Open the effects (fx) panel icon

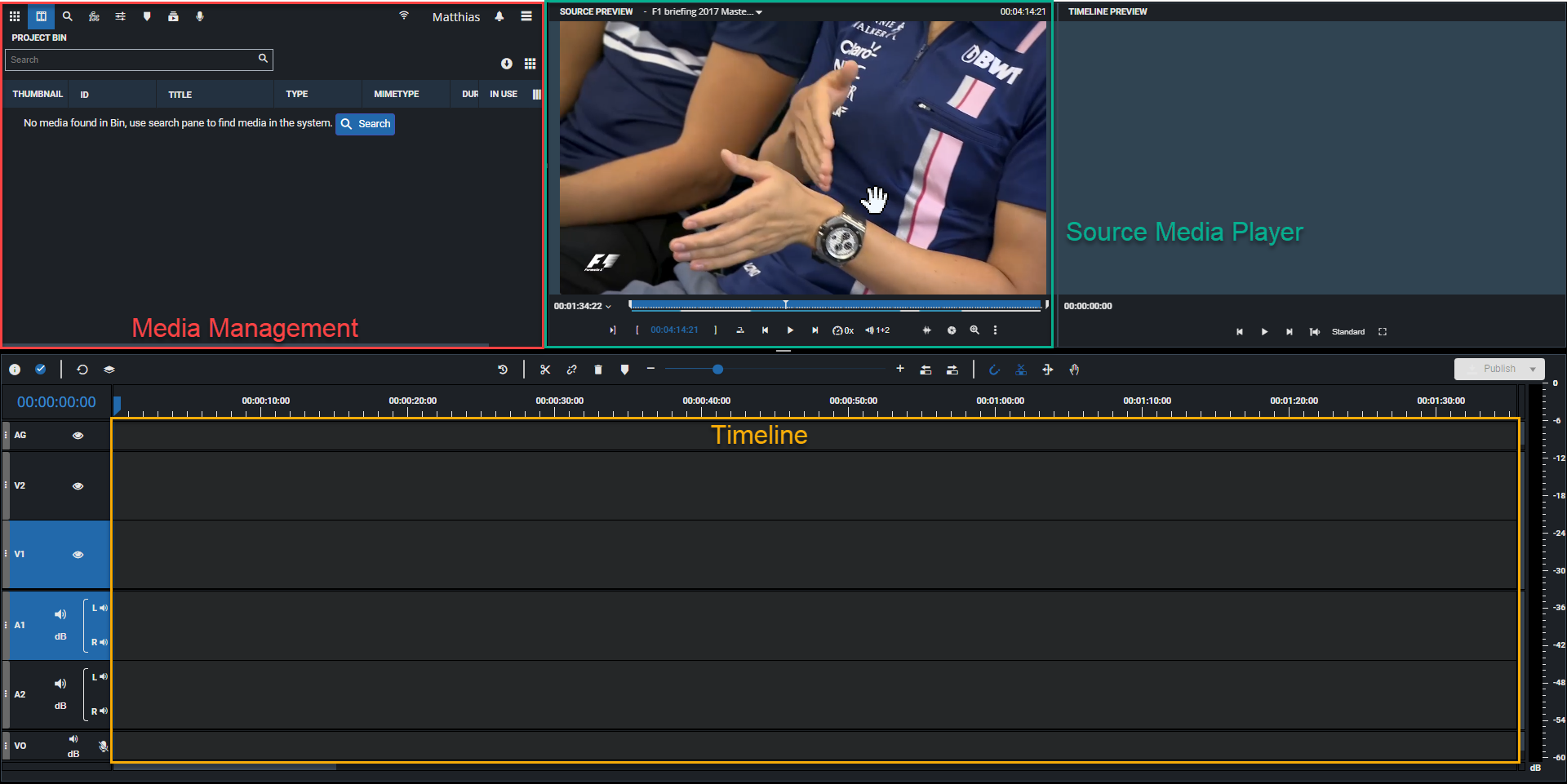(95, 16)
